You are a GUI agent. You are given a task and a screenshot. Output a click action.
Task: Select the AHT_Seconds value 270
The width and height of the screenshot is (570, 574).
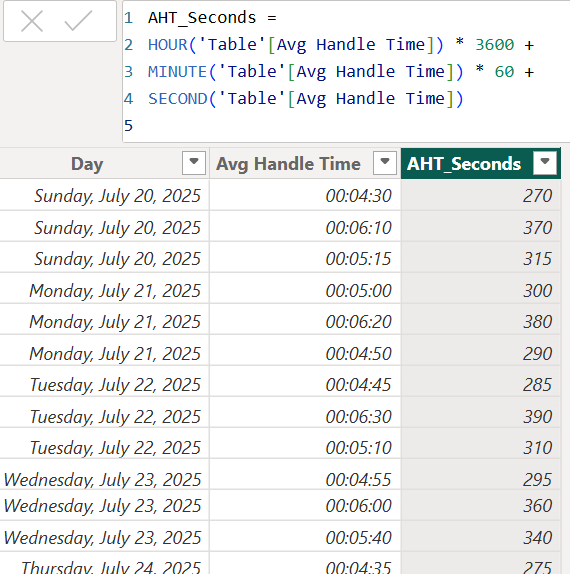point(481,195)
